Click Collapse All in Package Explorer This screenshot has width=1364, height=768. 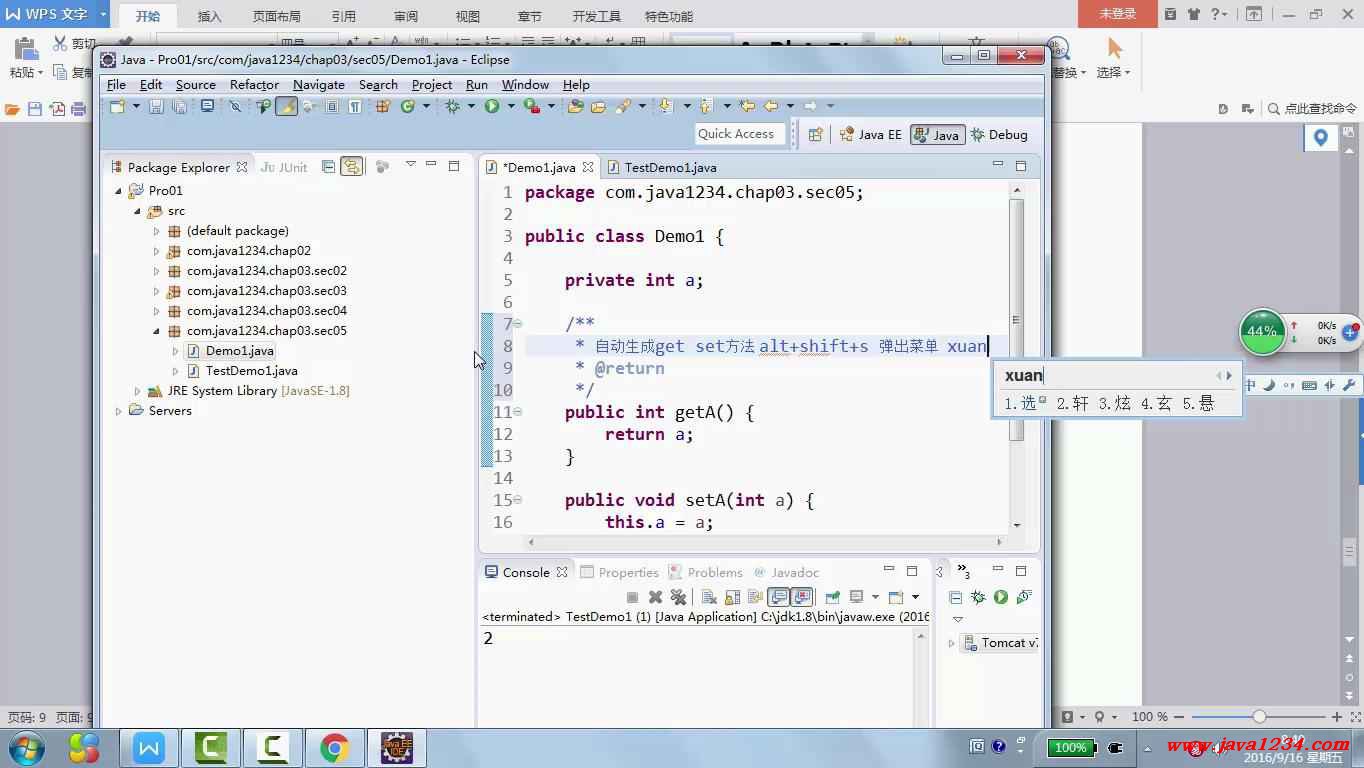[327, 167]
